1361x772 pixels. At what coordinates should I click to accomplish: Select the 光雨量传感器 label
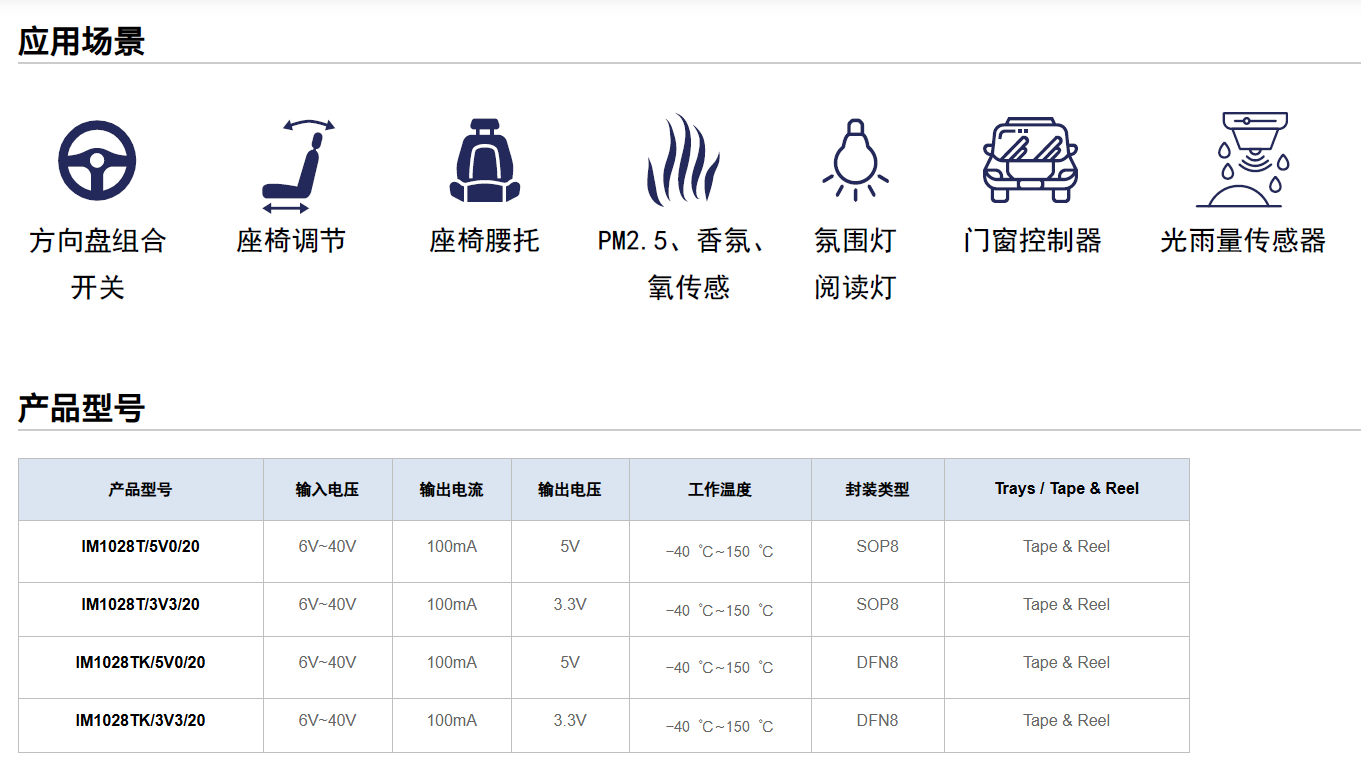click(x=1242, y=241)
